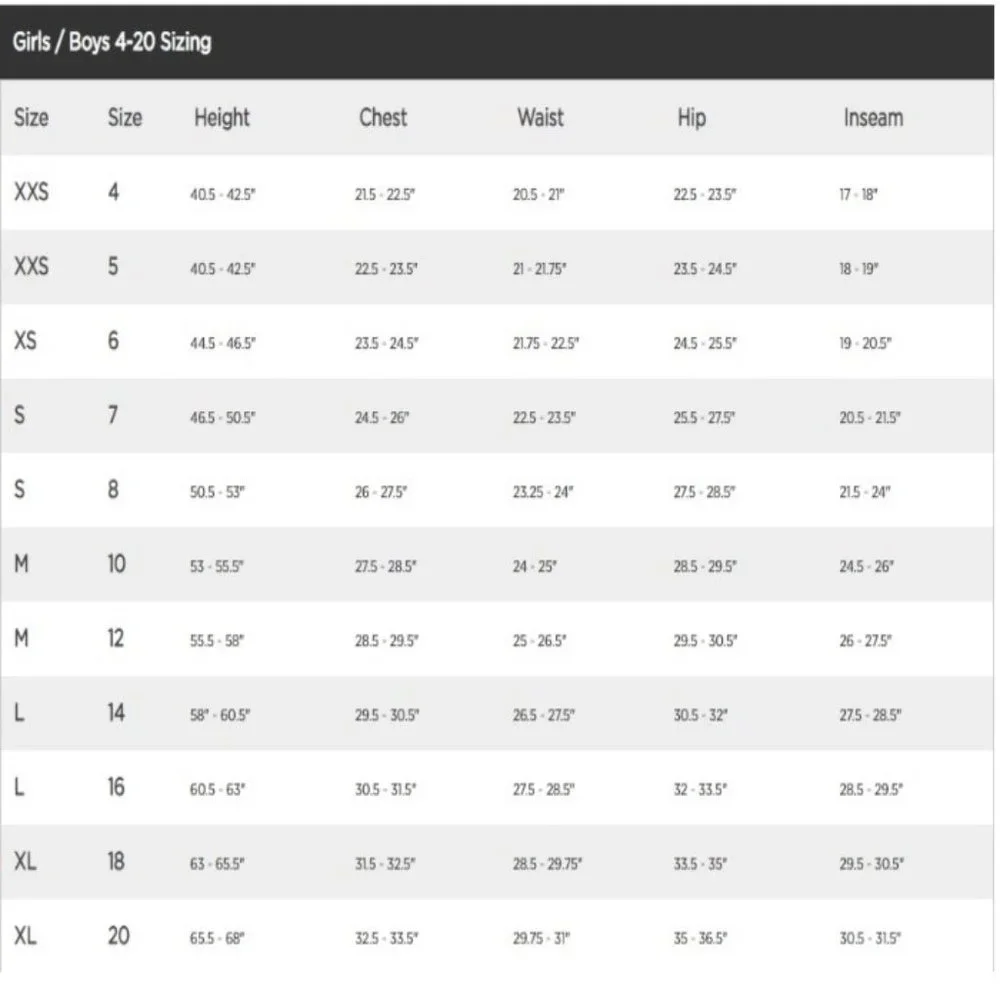1000x1000 pixels.
Task: Click waist value 28.5 - 29.75"
Action: [x=547, y=864]
